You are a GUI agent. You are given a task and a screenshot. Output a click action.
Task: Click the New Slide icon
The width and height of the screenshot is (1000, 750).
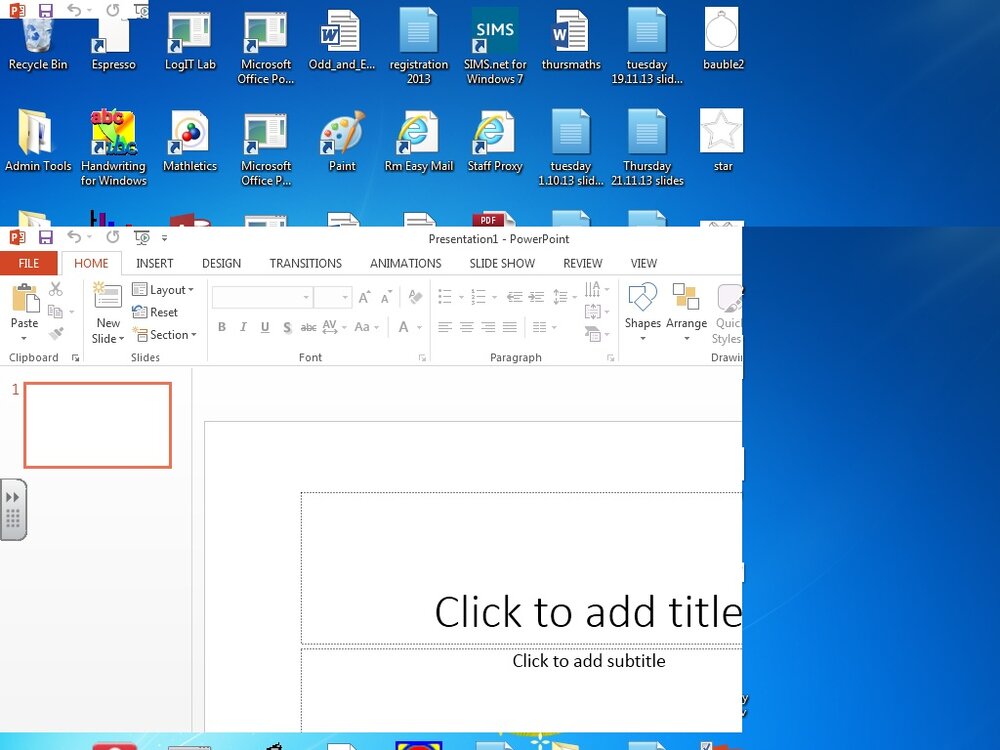[108, 296]
